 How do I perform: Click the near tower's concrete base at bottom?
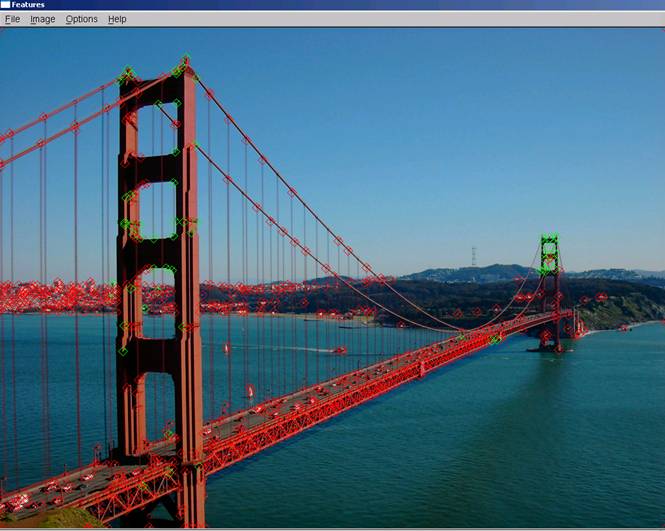click(190, 500)
